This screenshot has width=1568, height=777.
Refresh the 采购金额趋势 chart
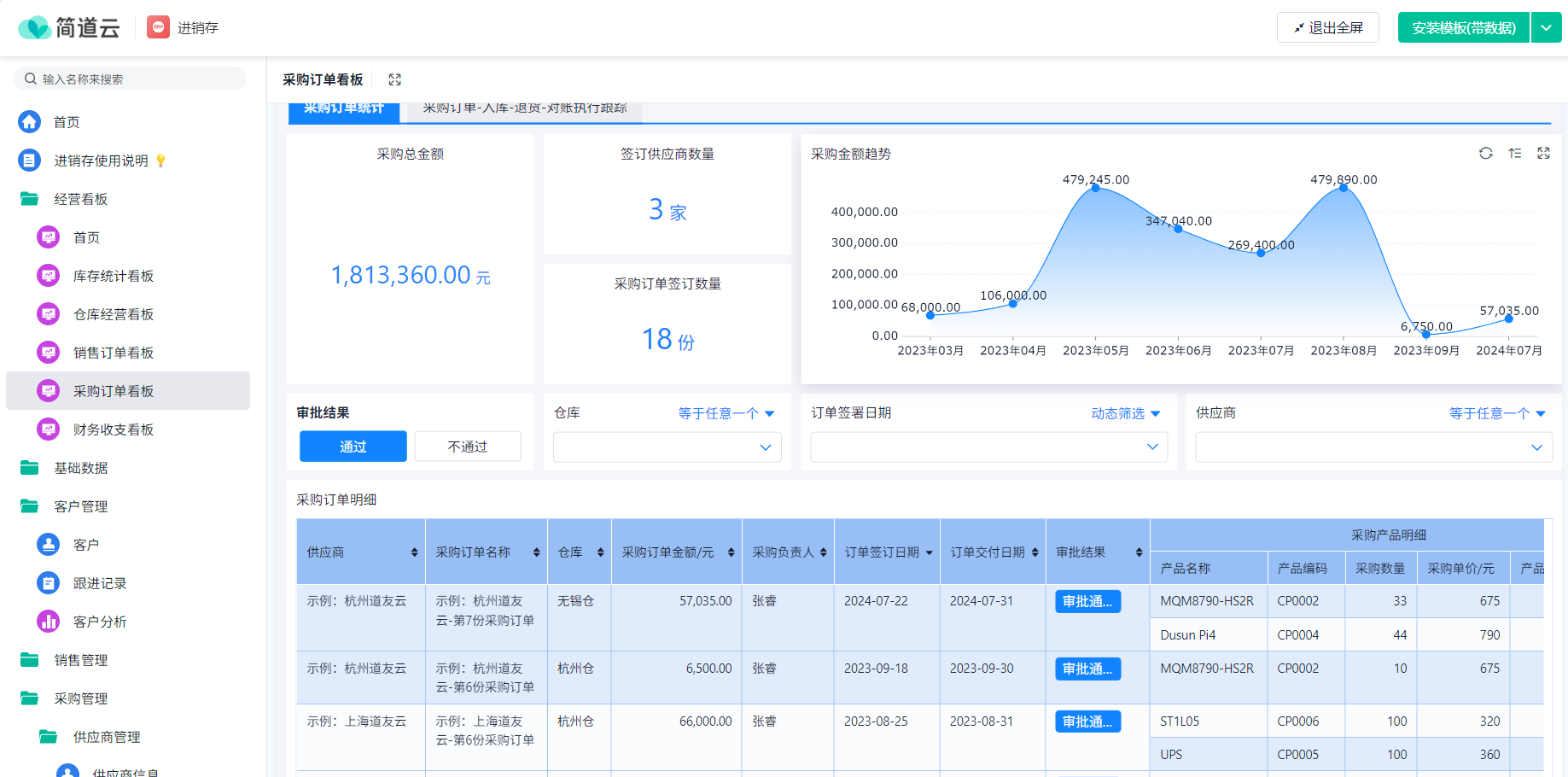[x=1486, y=154]
